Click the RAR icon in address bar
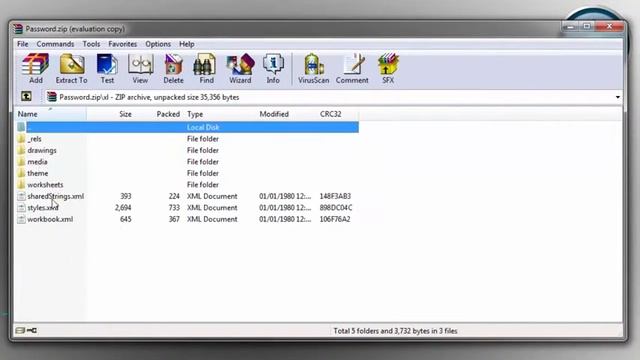 51,97
